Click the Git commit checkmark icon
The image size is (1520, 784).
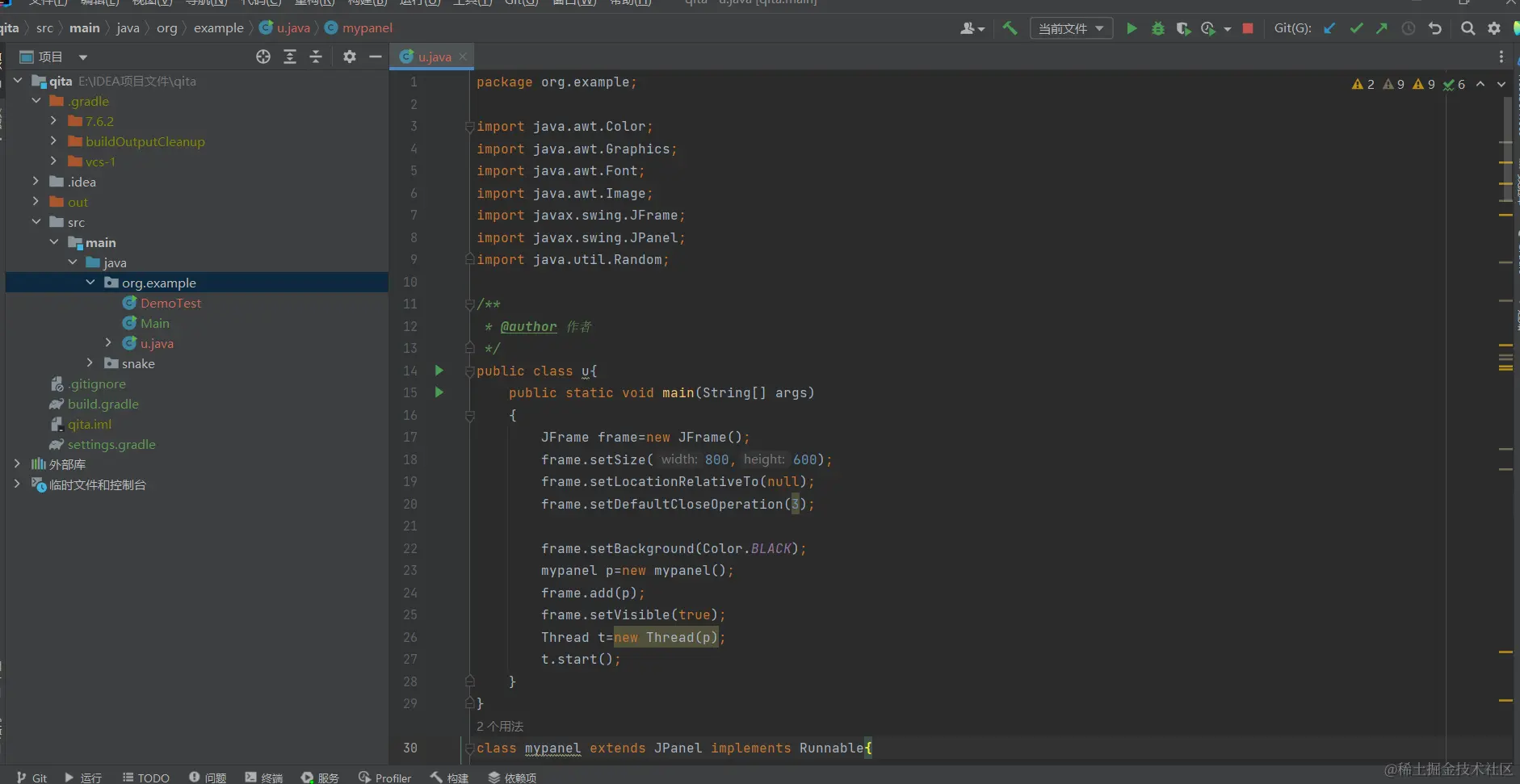(x=1356, y=28)
